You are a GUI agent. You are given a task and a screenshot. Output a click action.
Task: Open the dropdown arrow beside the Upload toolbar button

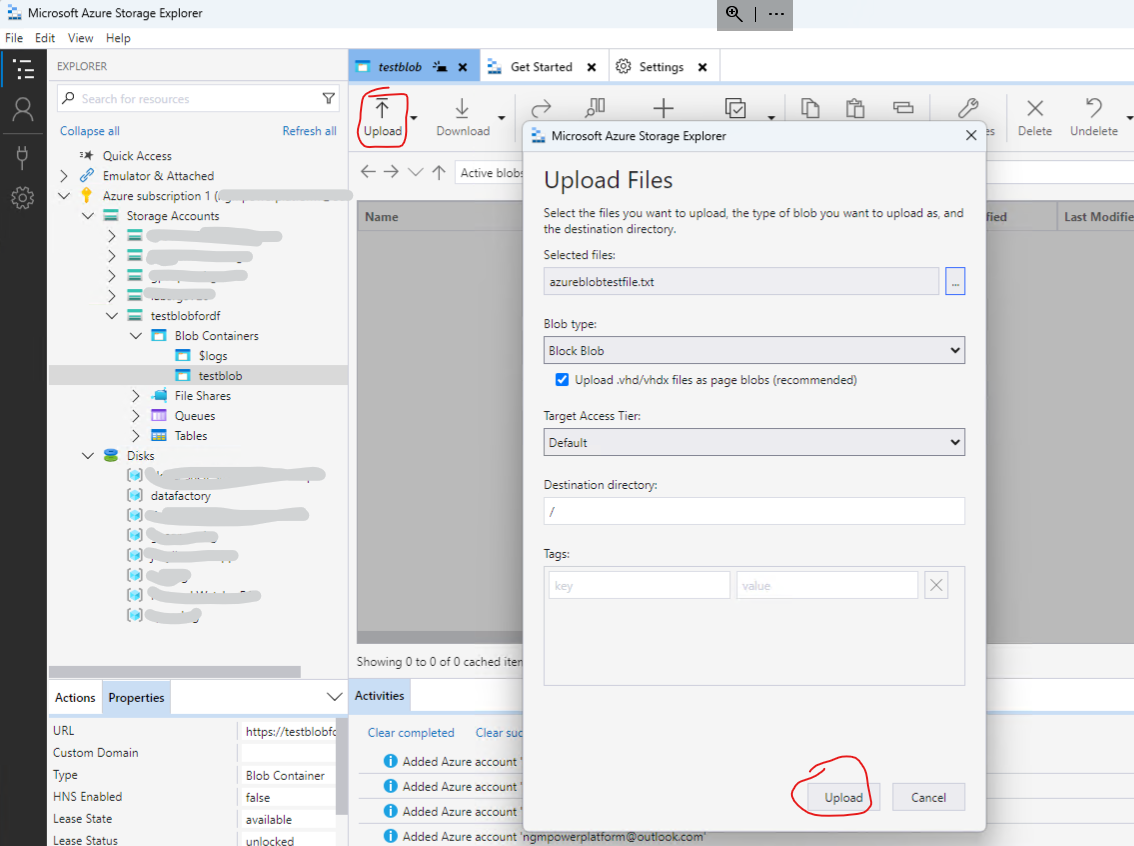[x=414, y=118]
